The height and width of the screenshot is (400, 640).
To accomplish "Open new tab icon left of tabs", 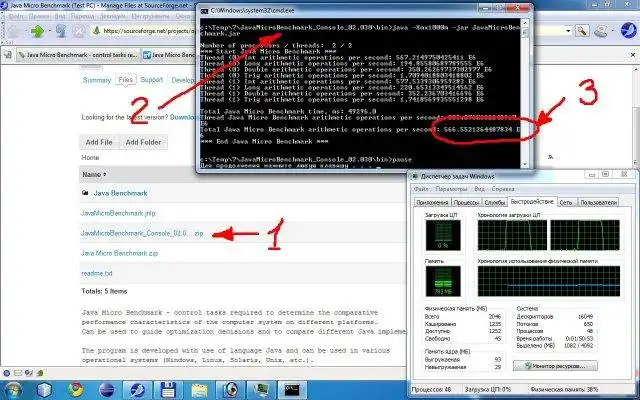I will (7, 55).
